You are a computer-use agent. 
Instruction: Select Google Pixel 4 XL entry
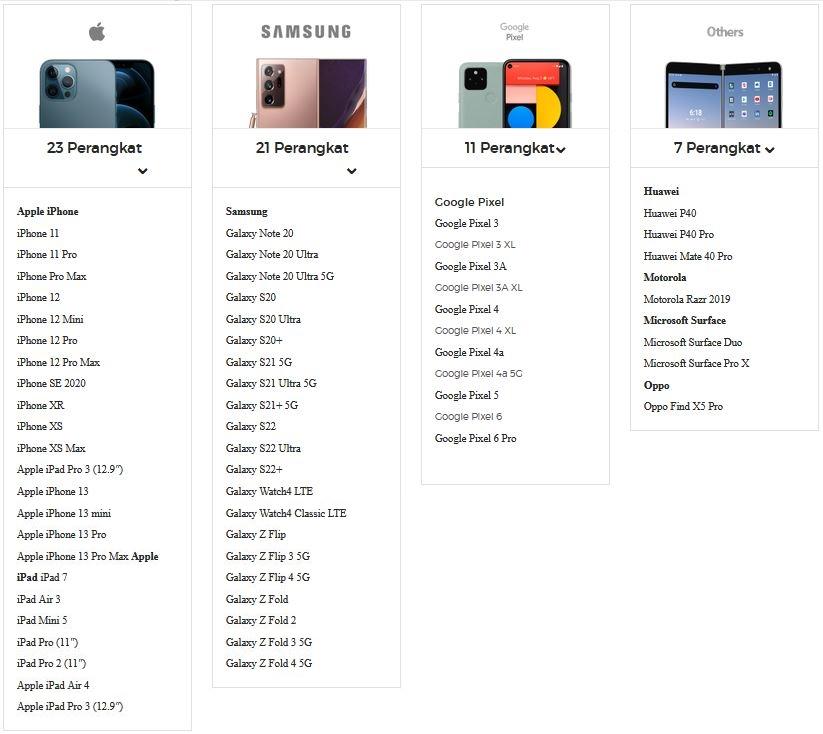click(475, 331)
